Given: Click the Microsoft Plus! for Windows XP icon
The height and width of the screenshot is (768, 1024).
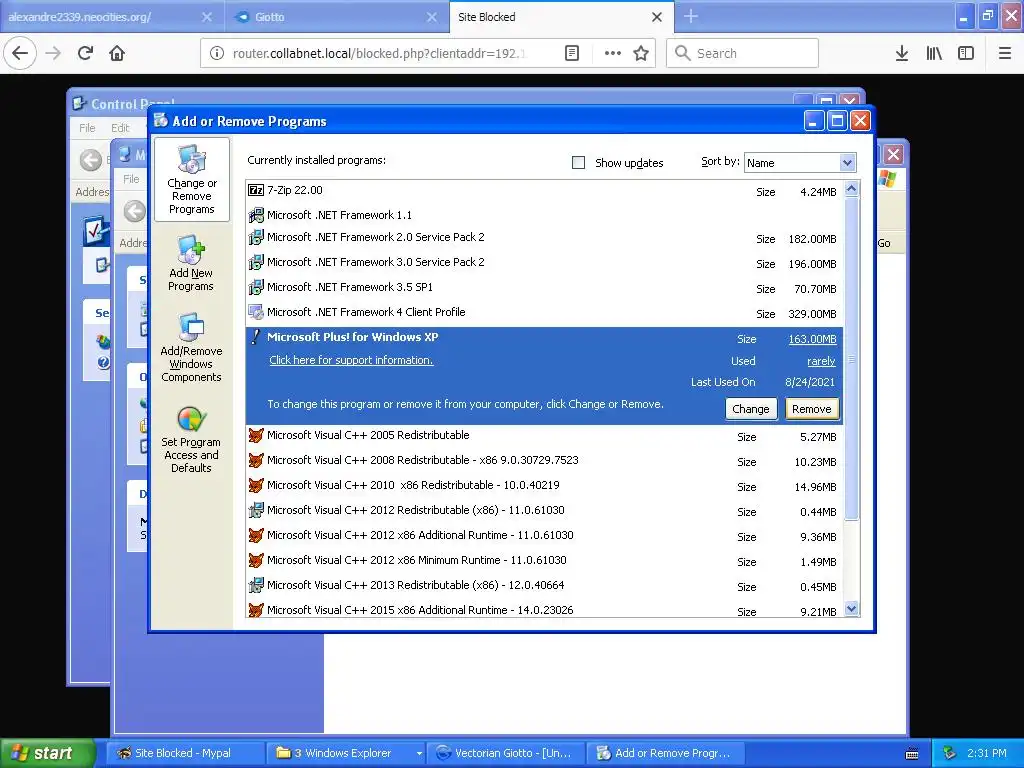Looking at the screenshot, I should (x=256, y=337).
